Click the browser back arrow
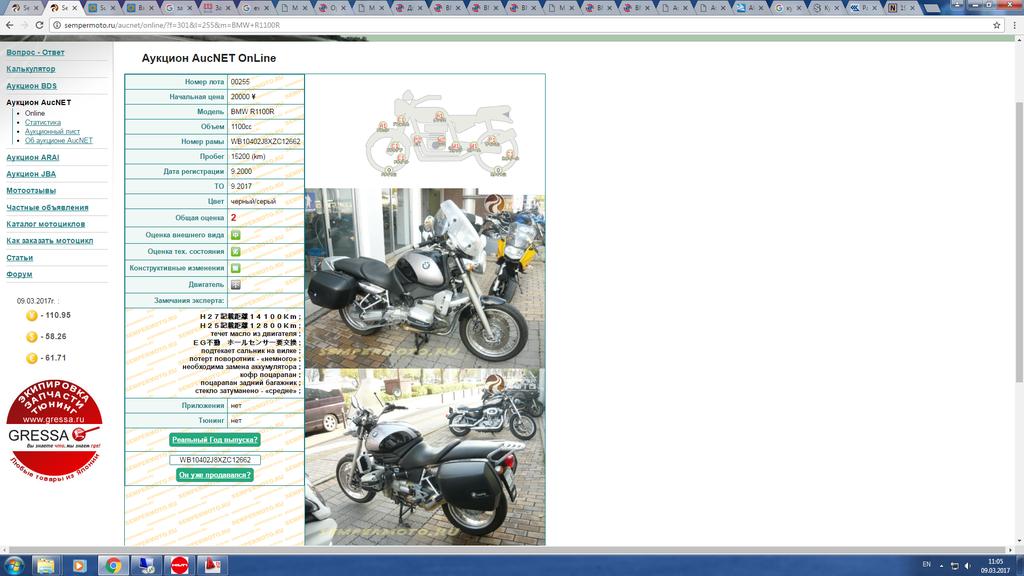 [11, 25]
